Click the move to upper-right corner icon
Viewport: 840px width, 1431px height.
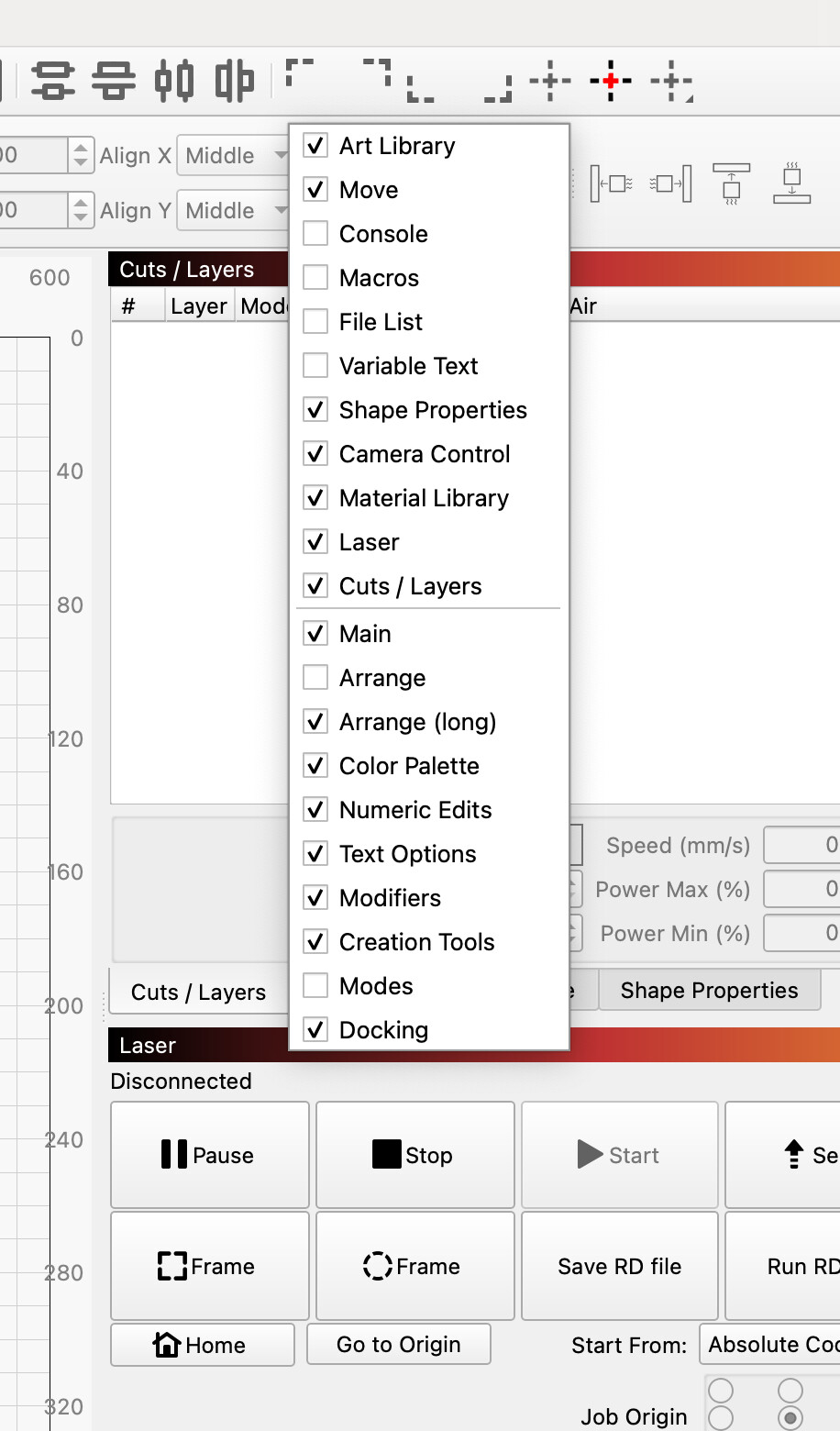(377, 72)
